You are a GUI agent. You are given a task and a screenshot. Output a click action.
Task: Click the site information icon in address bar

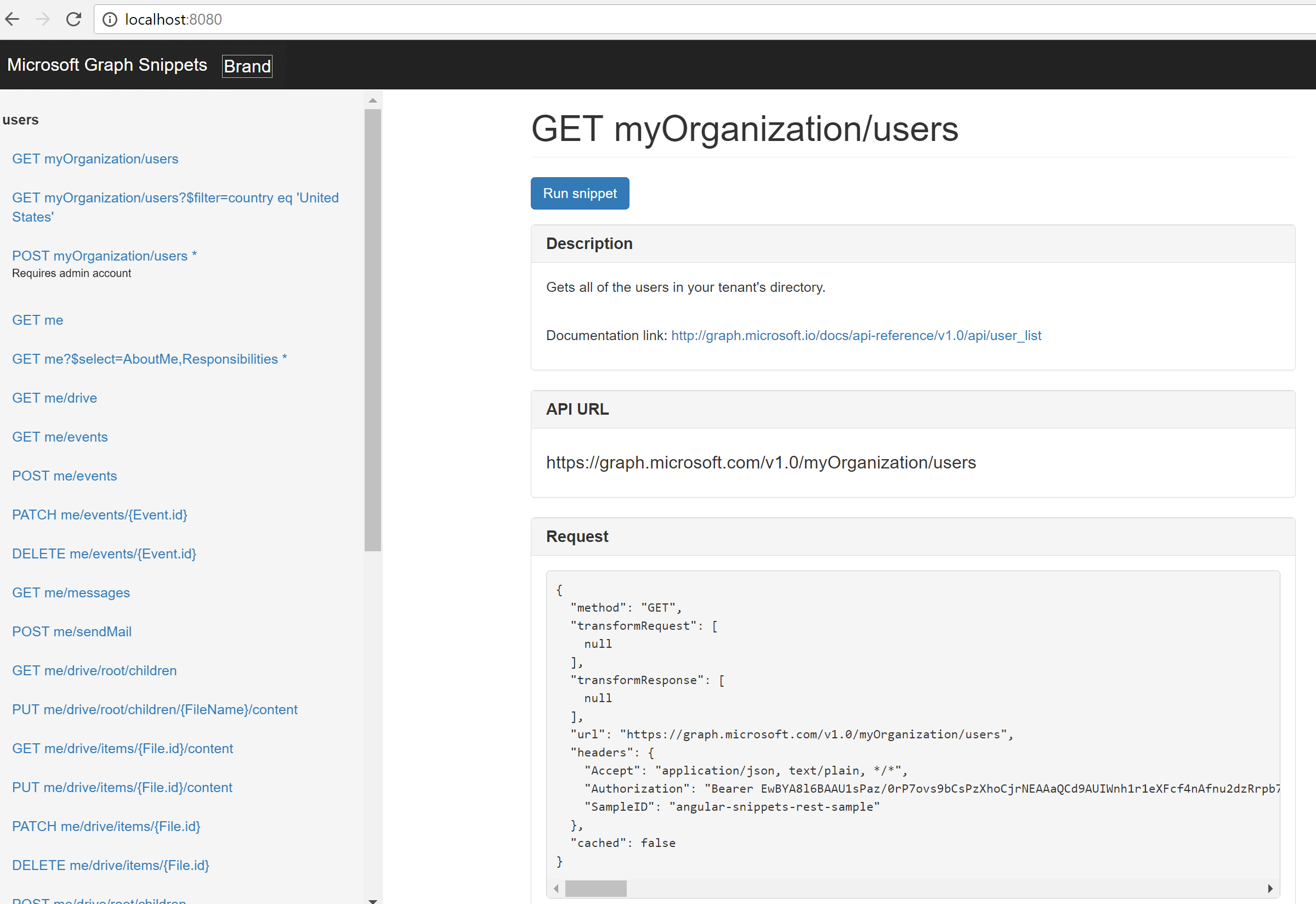[110, 19]
